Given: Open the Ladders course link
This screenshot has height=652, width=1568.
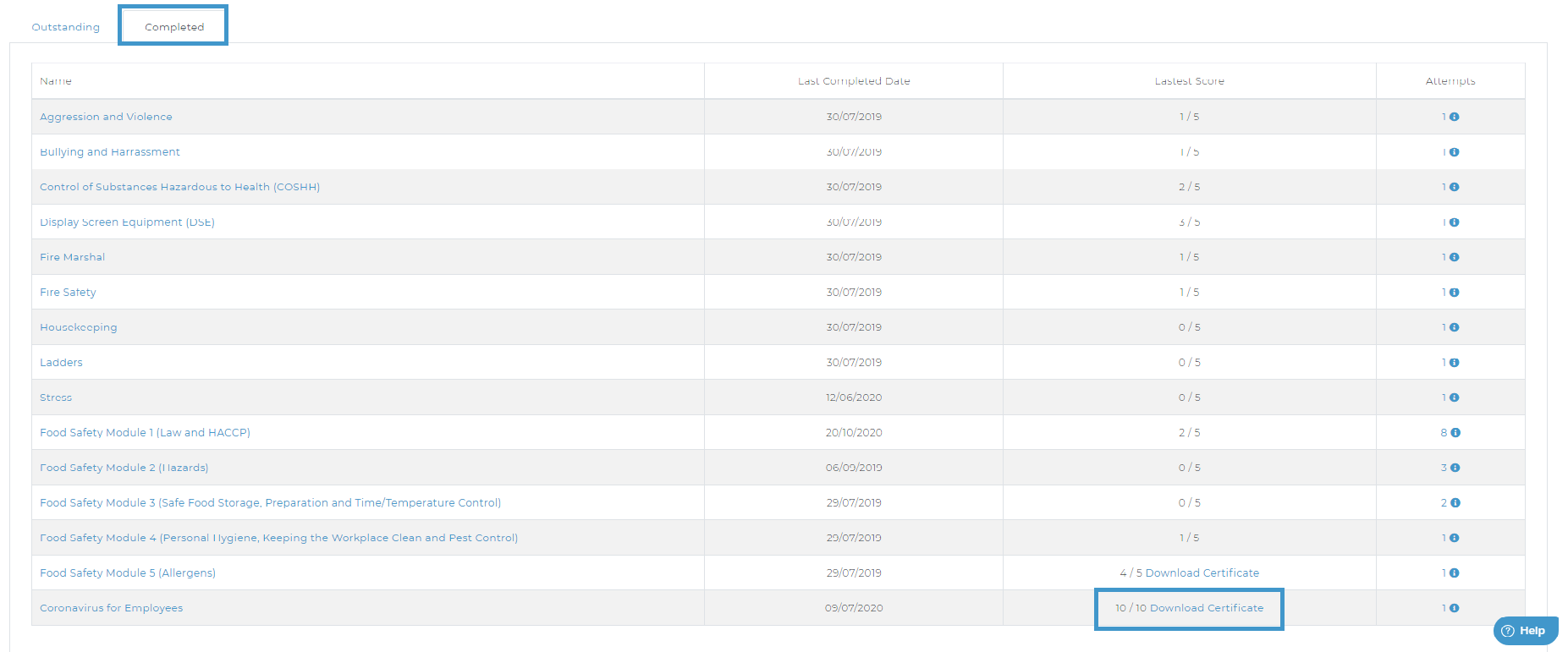Looking at the screenshot, I should click(x=61, y=363).
